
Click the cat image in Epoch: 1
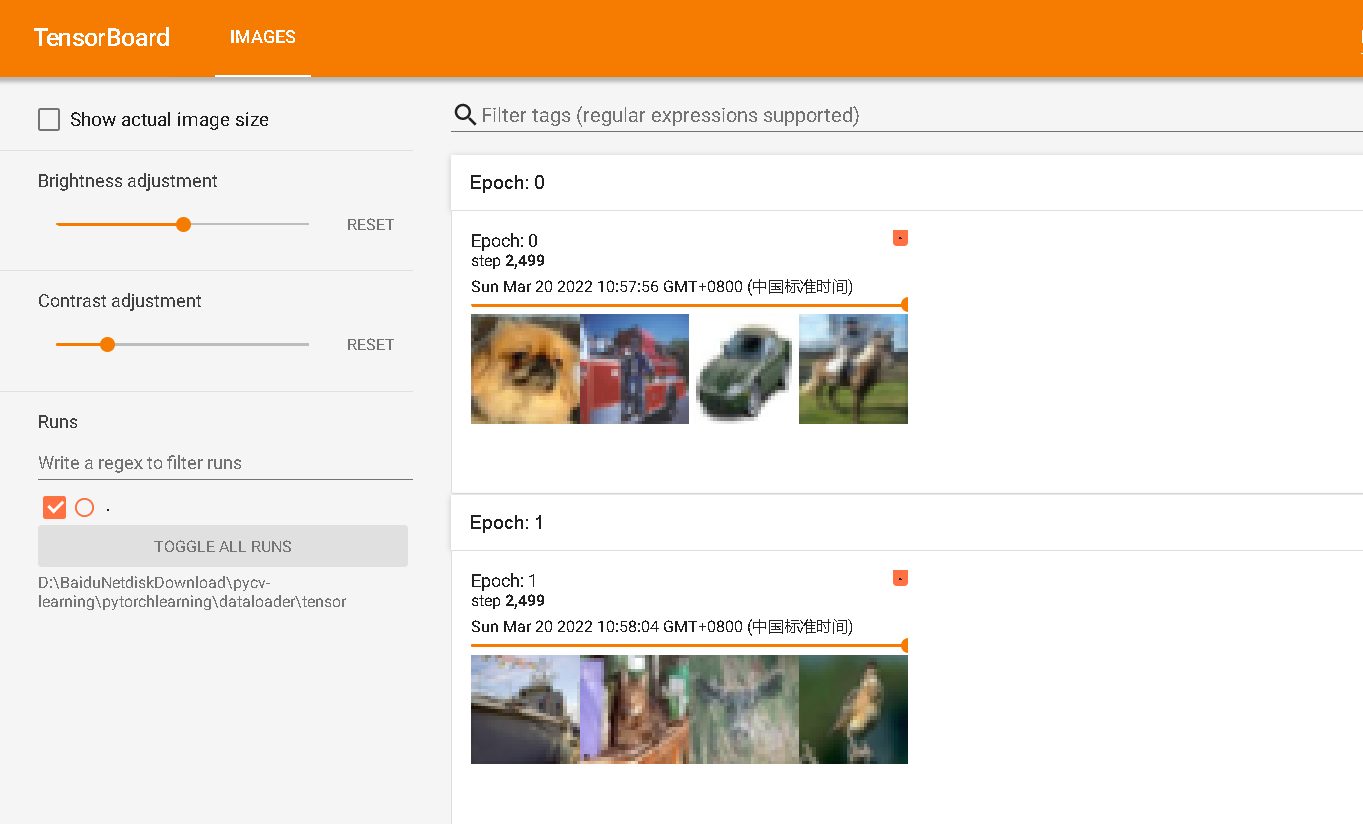(x=635, y=710)
